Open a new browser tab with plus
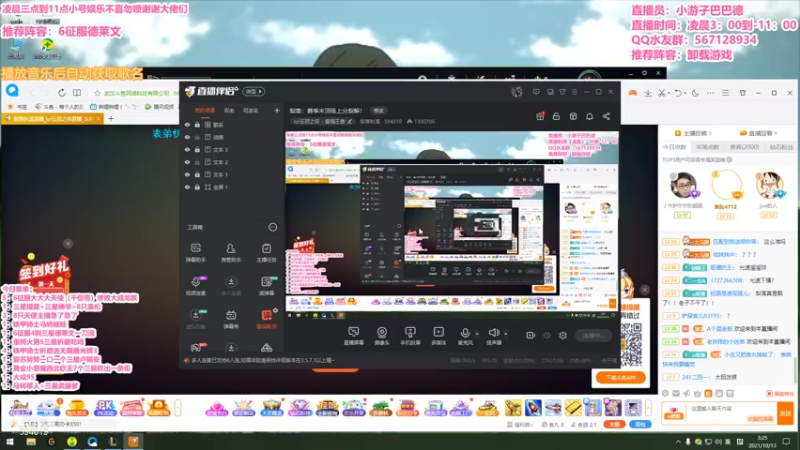The width and height of the screenshot is (800, 450). [111, 118]
